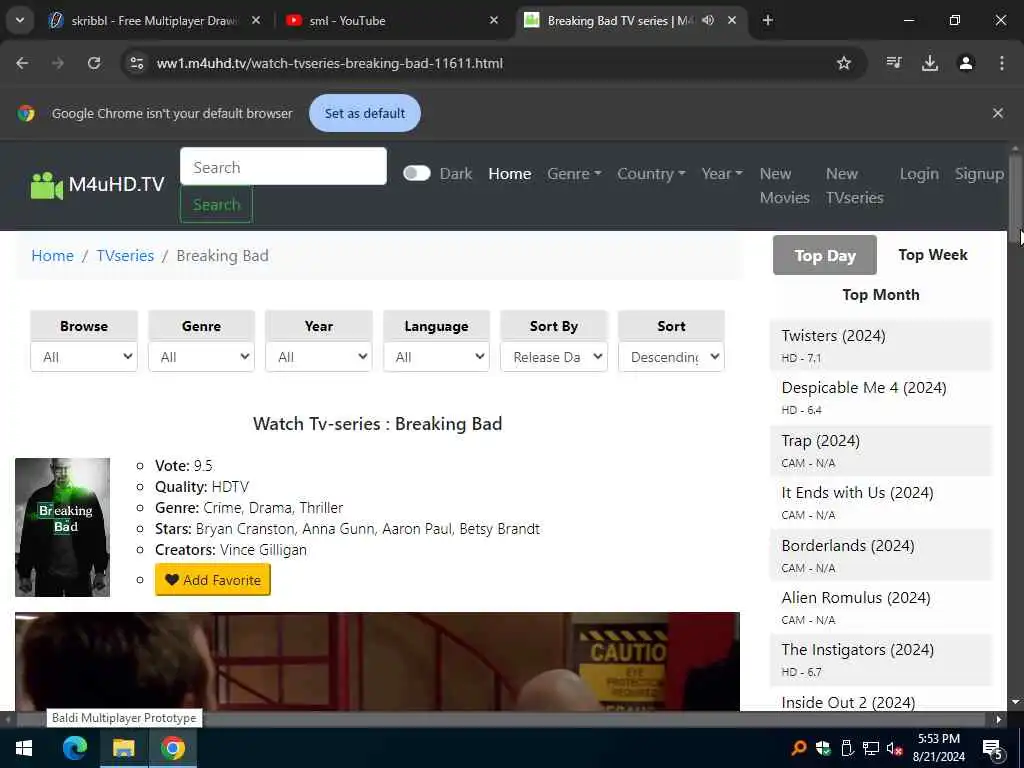1024x768 pixels.
Task: Go back using the browser back arrow
Action: [22, 63]
